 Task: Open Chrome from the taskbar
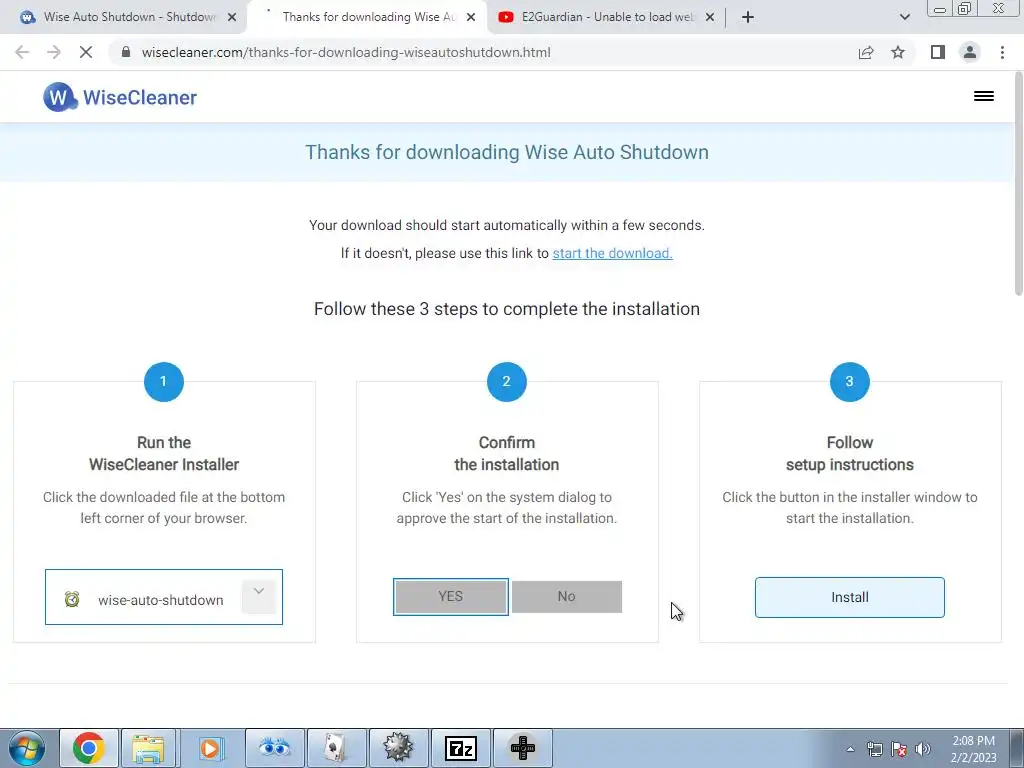(x=89, y=748)
